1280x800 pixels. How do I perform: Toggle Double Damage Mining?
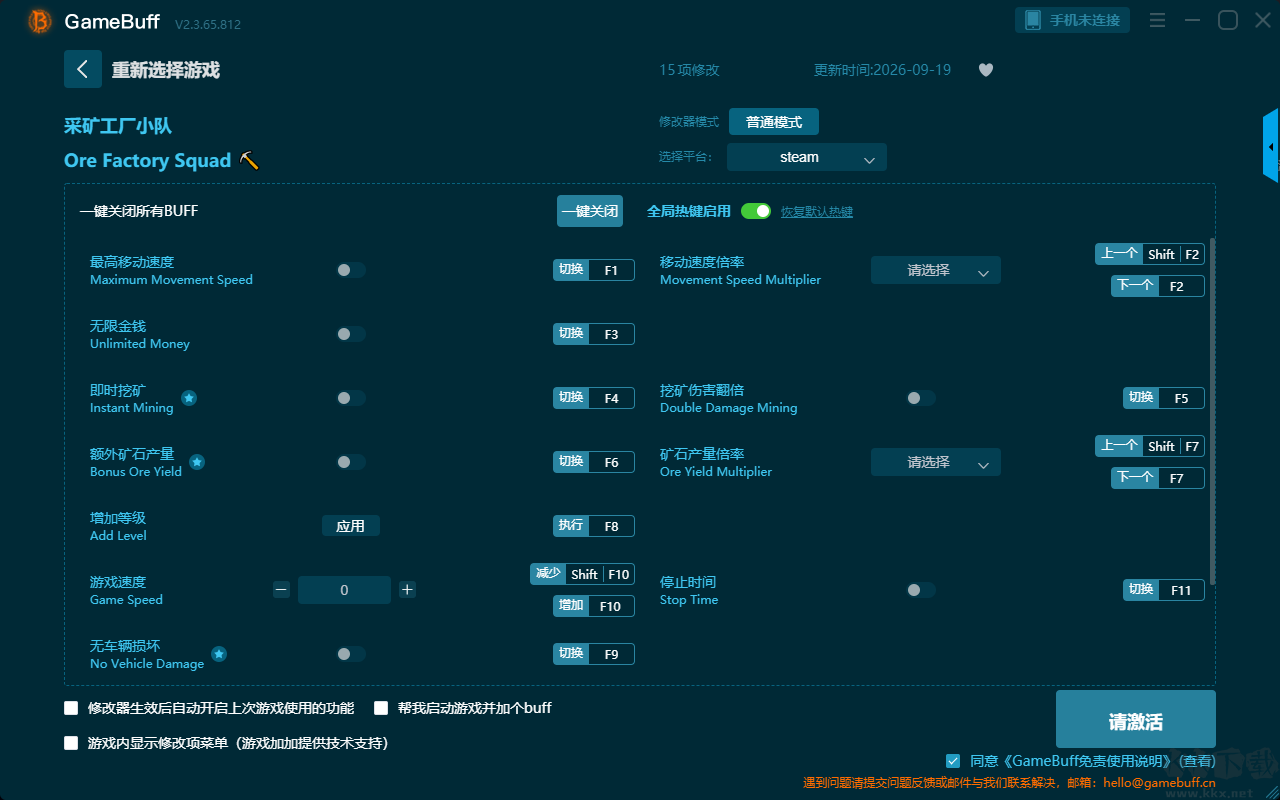(x=920, y=398)
